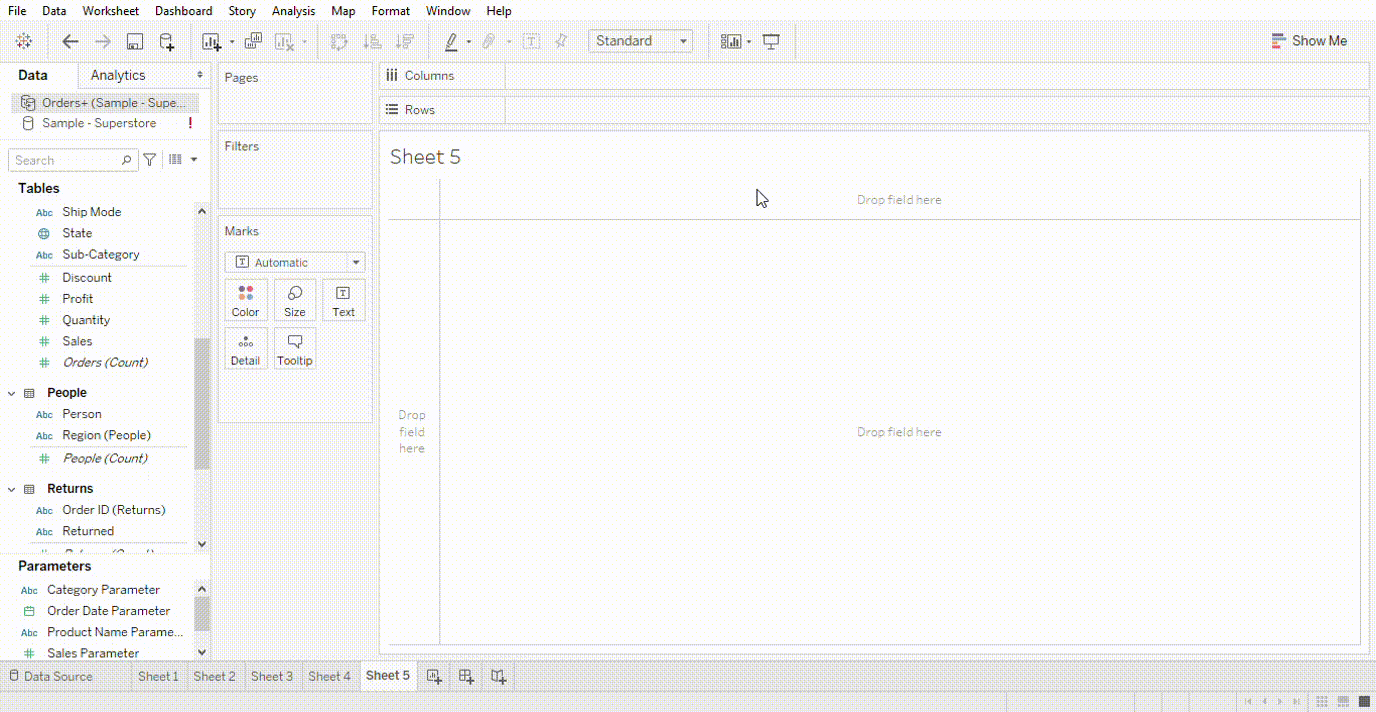Select the Profit measure field

78,299
